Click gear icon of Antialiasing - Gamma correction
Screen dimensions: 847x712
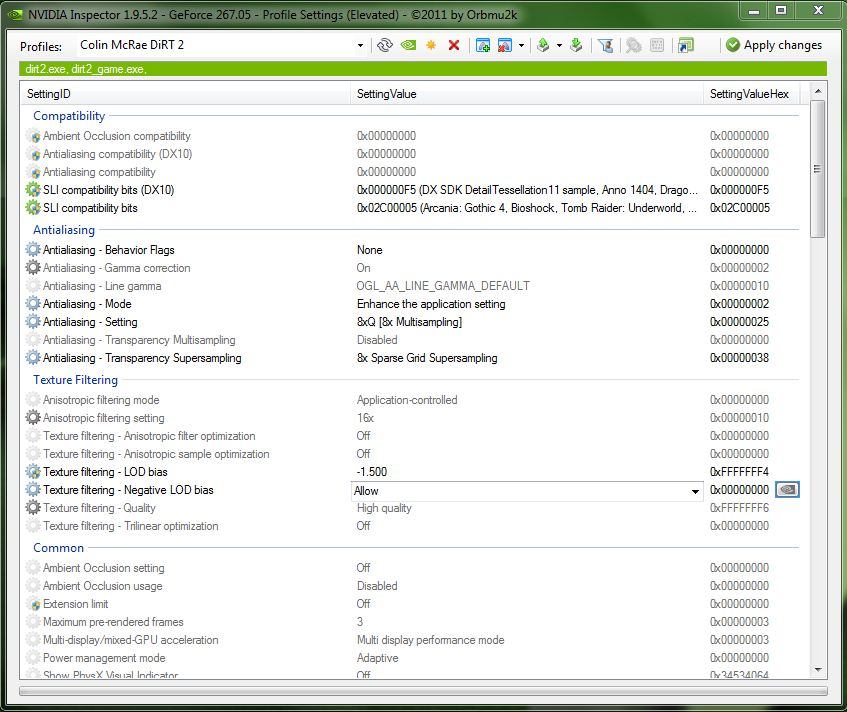[33, 268]
